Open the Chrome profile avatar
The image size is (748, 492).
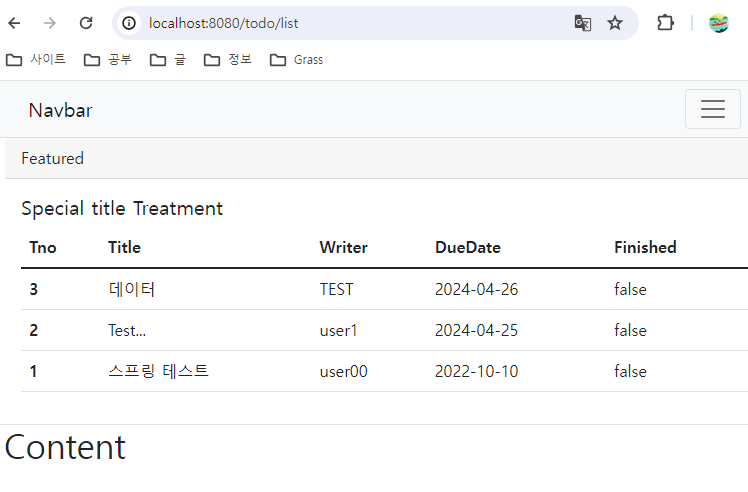coord(718,23)
